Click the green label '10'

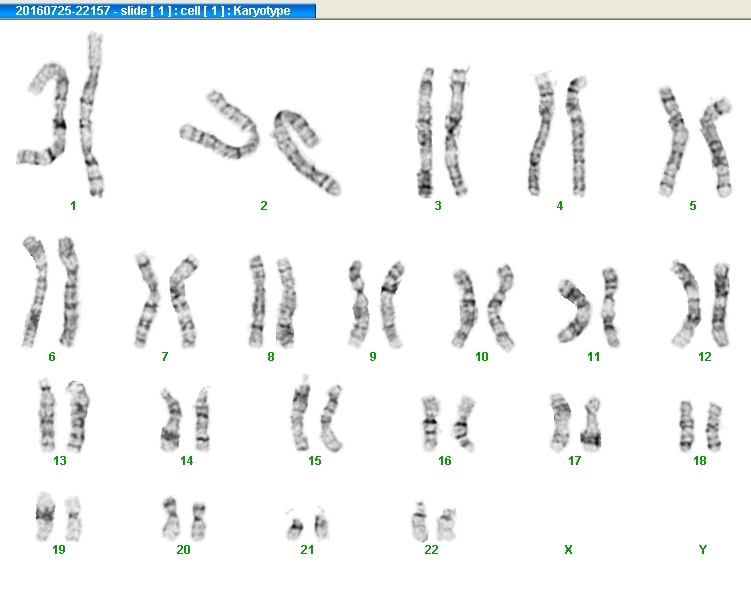point(481,357)
